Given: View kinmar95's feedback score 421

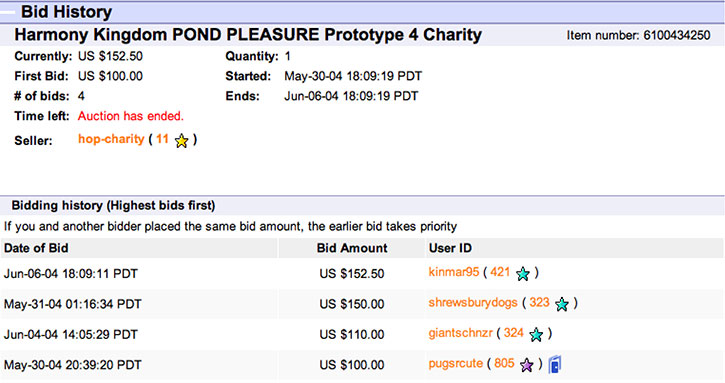Looking at the screenshot, I should 500,272.
